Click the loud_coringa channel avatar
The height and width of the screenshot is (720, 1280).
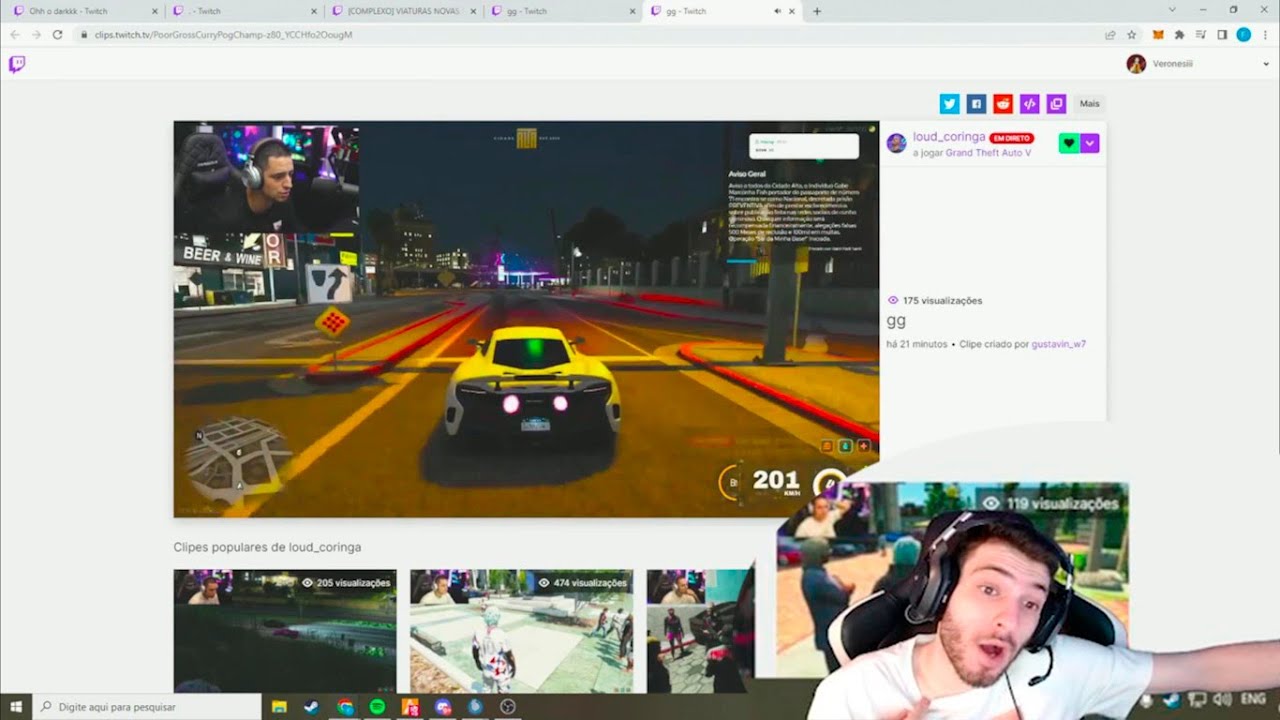(896, 143)
